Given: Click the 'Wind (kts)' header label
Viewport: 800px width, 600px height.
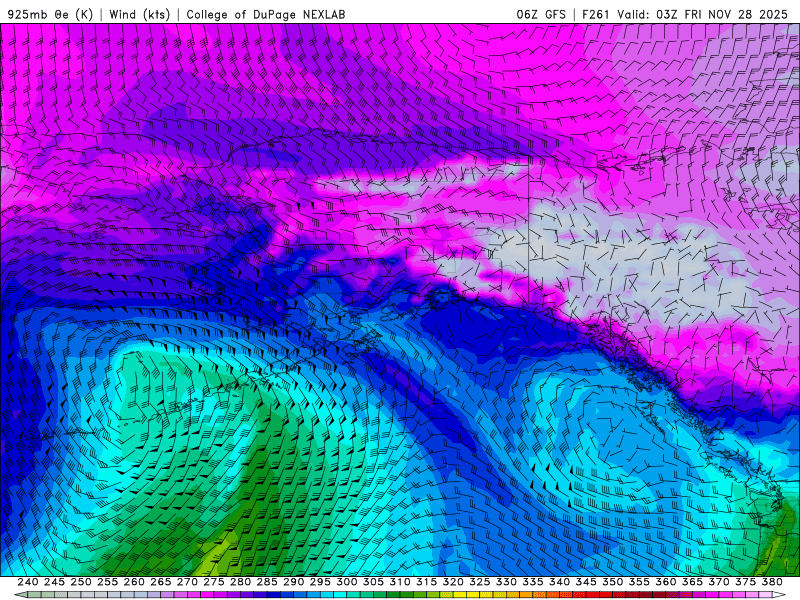Looking at the screenshot, I should coord(140,14).
